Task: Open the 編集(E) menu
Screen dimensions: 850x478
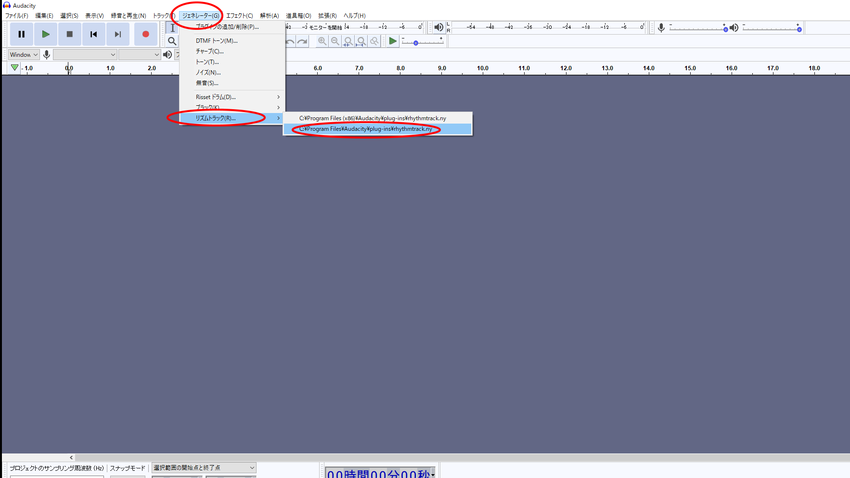Action: click(44, 16)
